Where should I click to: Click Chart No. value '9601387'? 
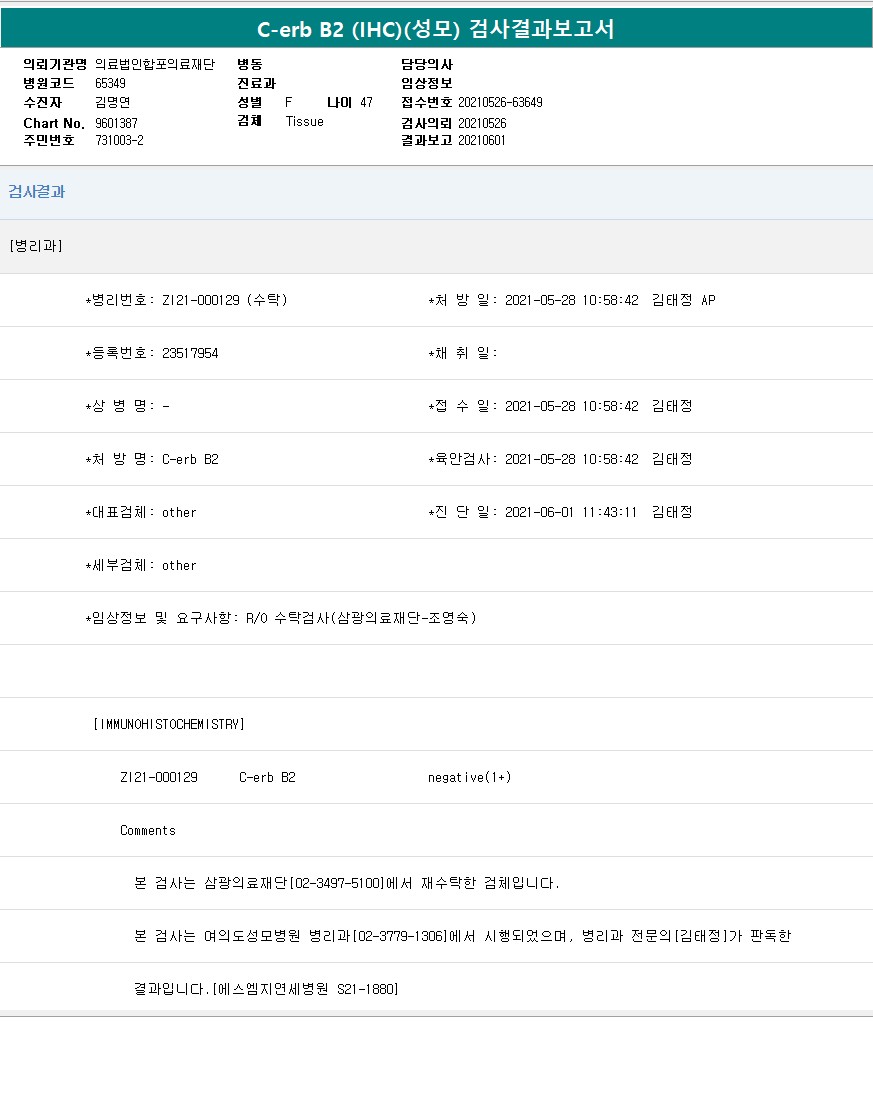click(x=116, y=124)
